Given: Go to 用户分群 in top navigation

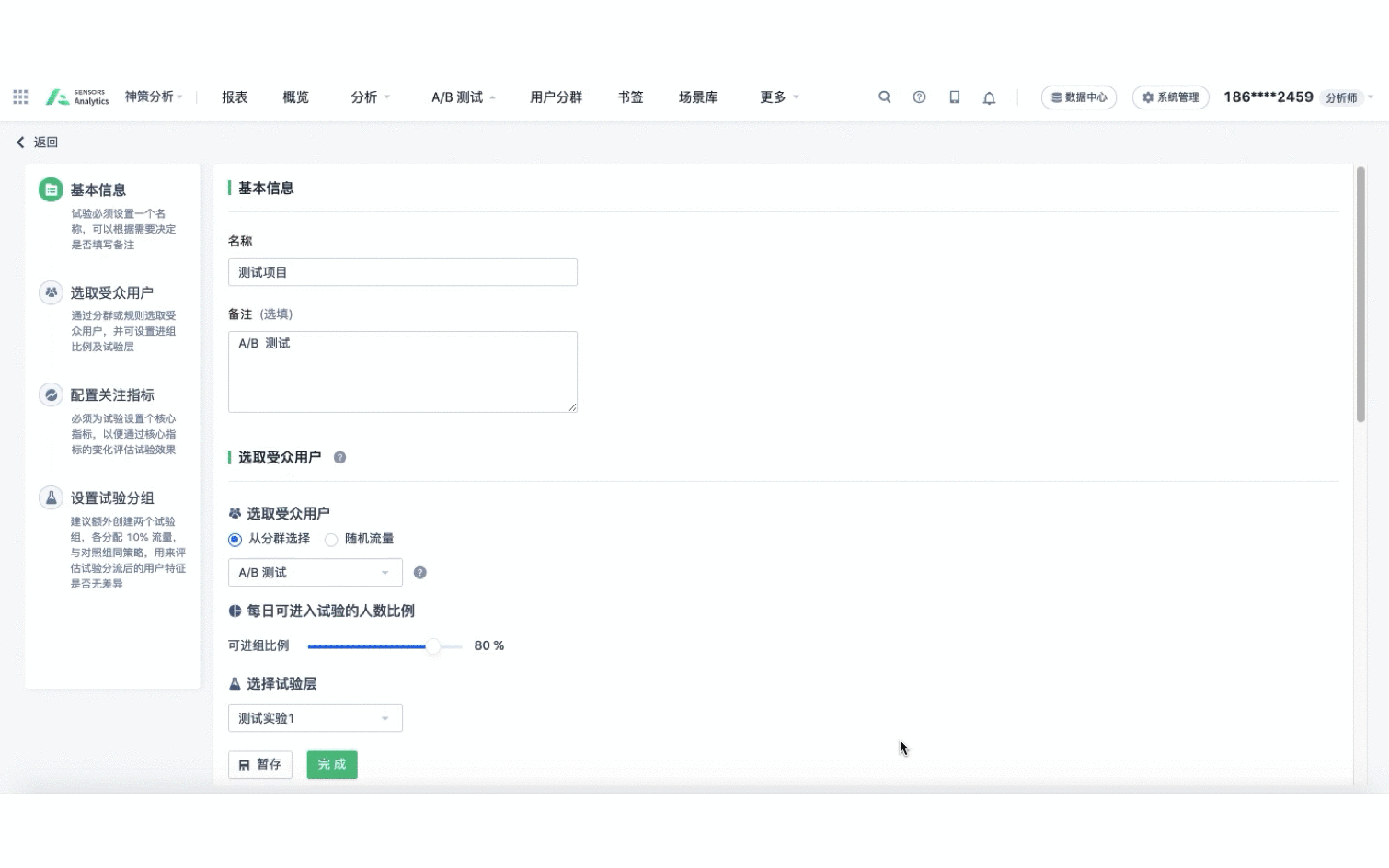Looking at the screenshot, I should [x=556, y=97].
